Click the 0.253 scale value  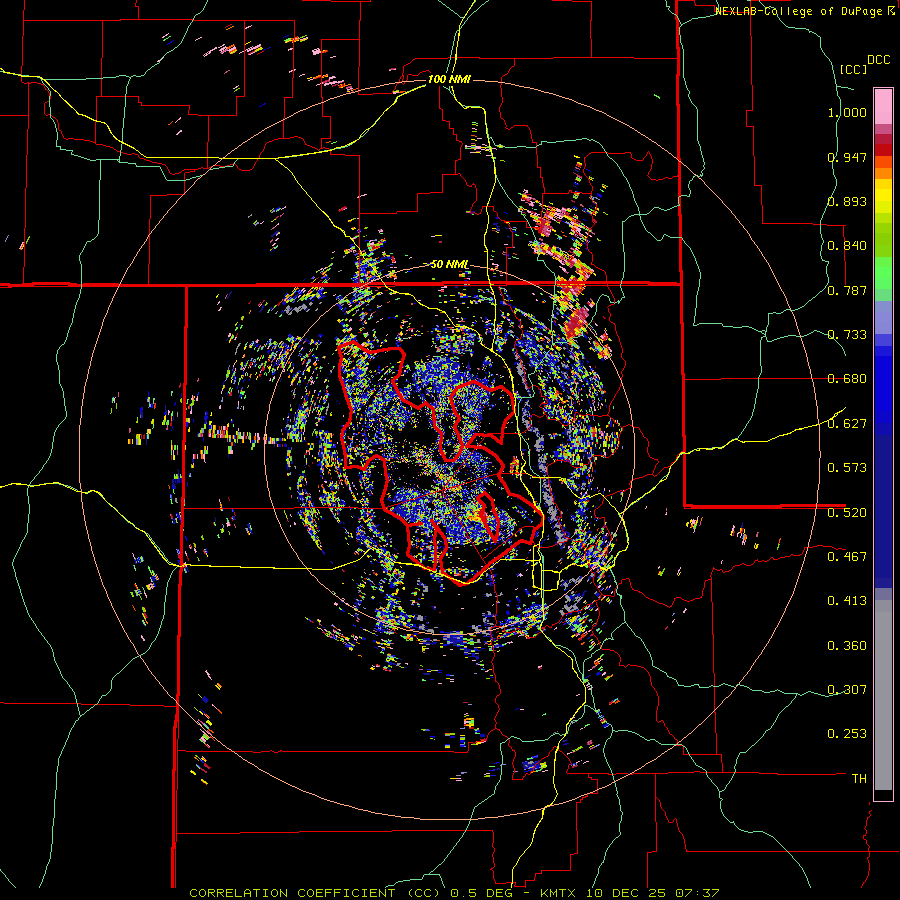click(x=847, y=734)
